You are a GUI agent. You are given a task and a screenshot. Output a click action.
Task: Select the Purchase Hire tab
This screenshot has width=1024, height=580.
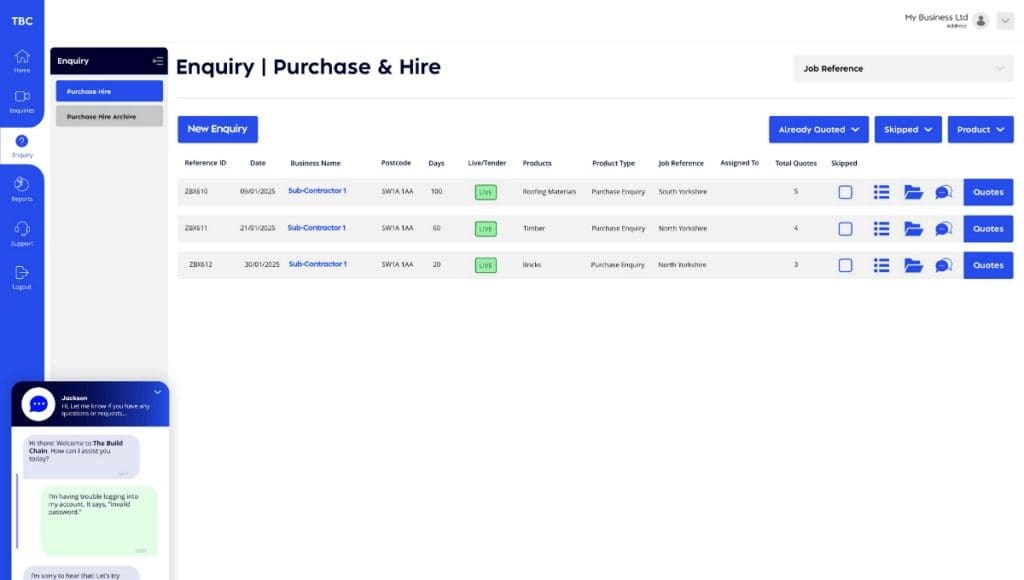109,91
